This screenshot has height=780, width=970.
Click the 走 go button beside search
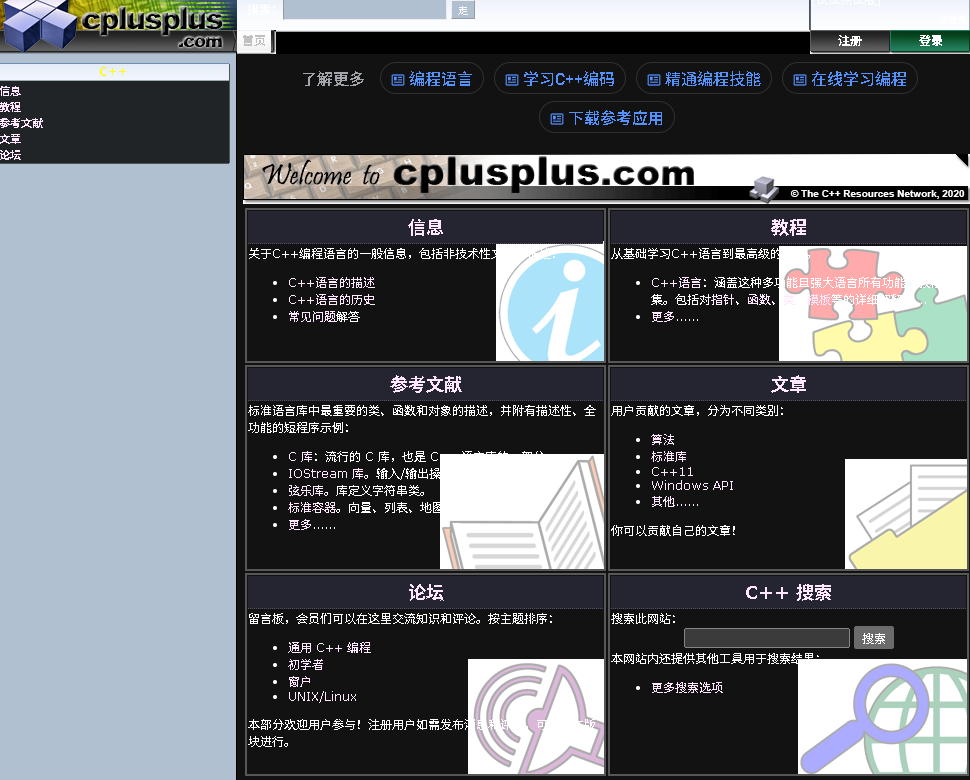click(463, 11)
